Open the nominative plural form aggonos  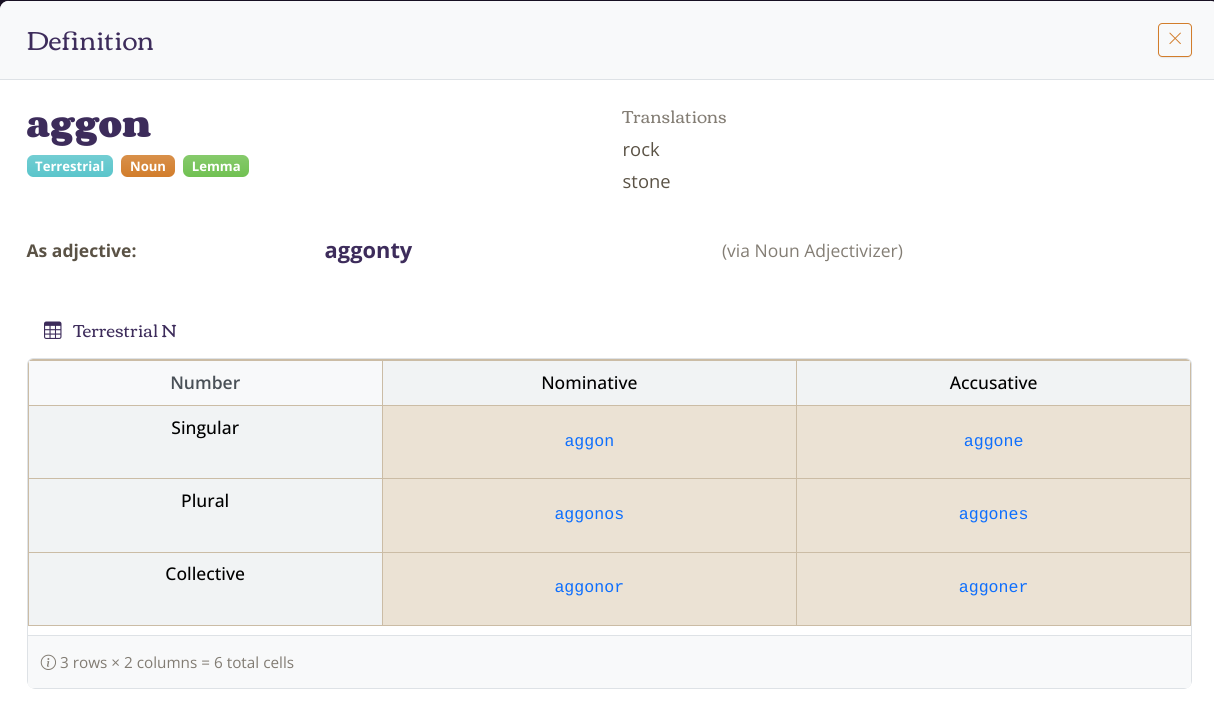tap(589, 514)
